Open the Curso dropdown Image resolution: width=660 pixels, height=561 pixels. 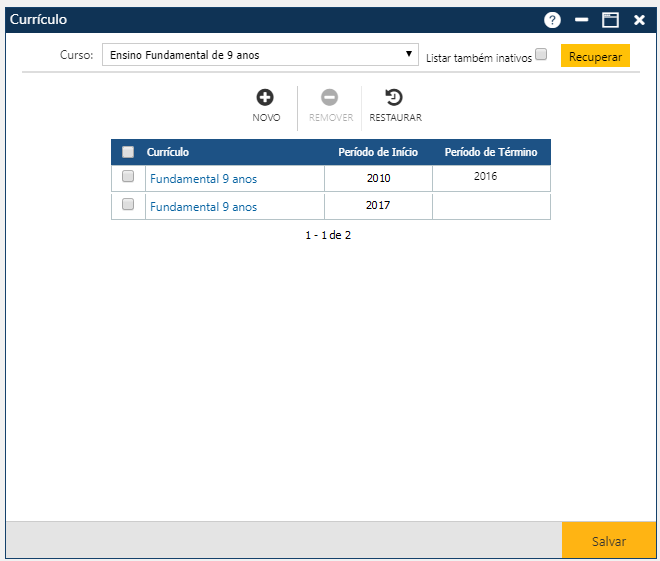260,55
